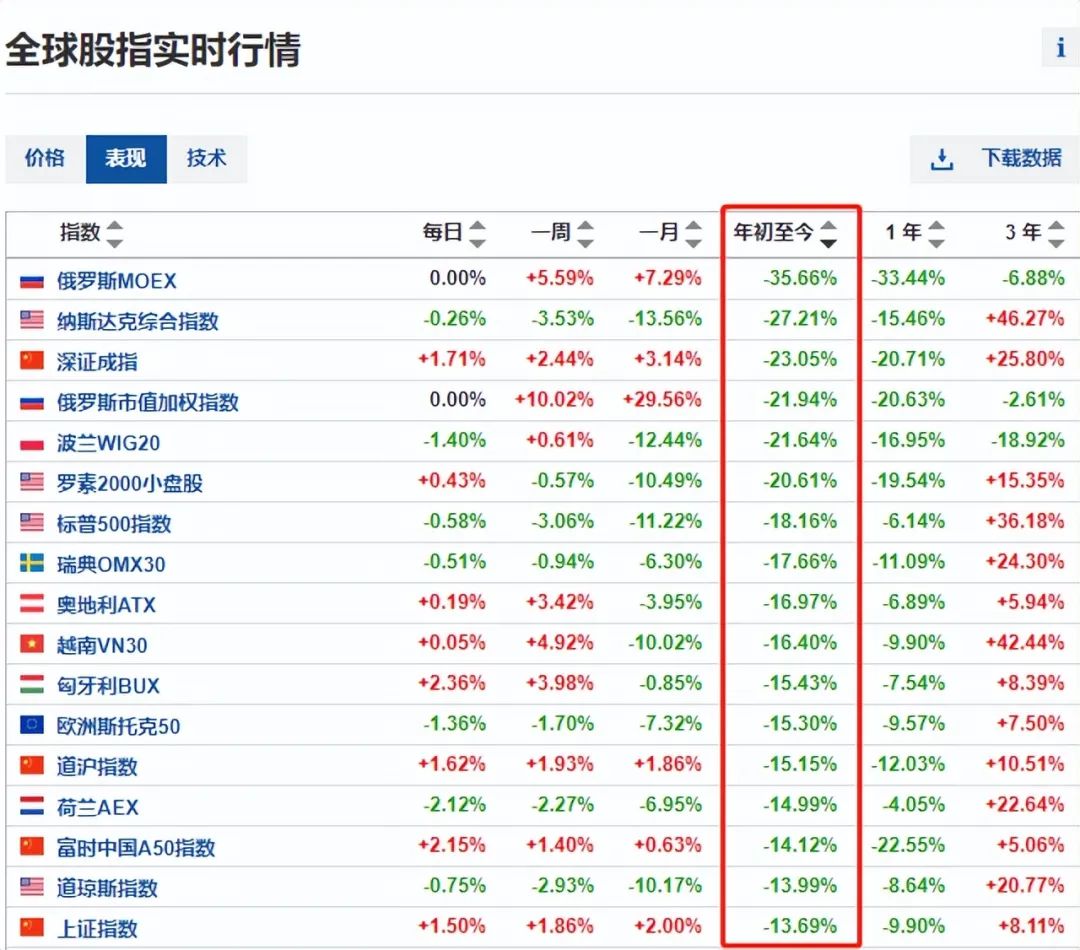Image resolution: width=1080 pixels, height=950 pixels.
Task: Click the China flag beside 深证成指
Action: click(x=32, y=360)
